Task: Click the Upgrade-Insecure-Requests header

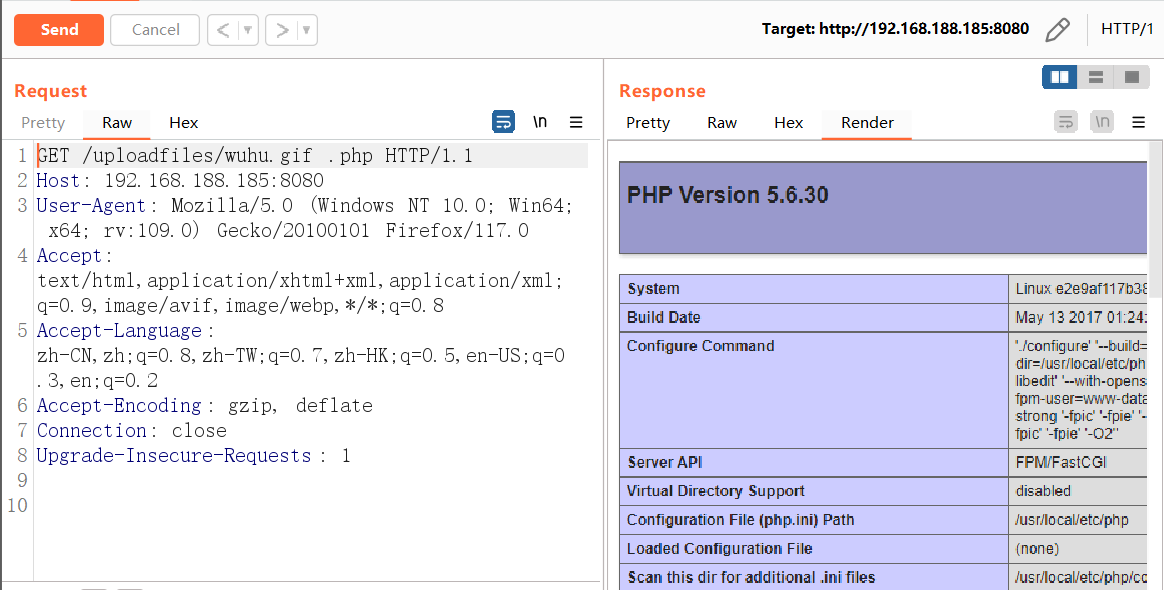Action: click(x=193, y=456)
